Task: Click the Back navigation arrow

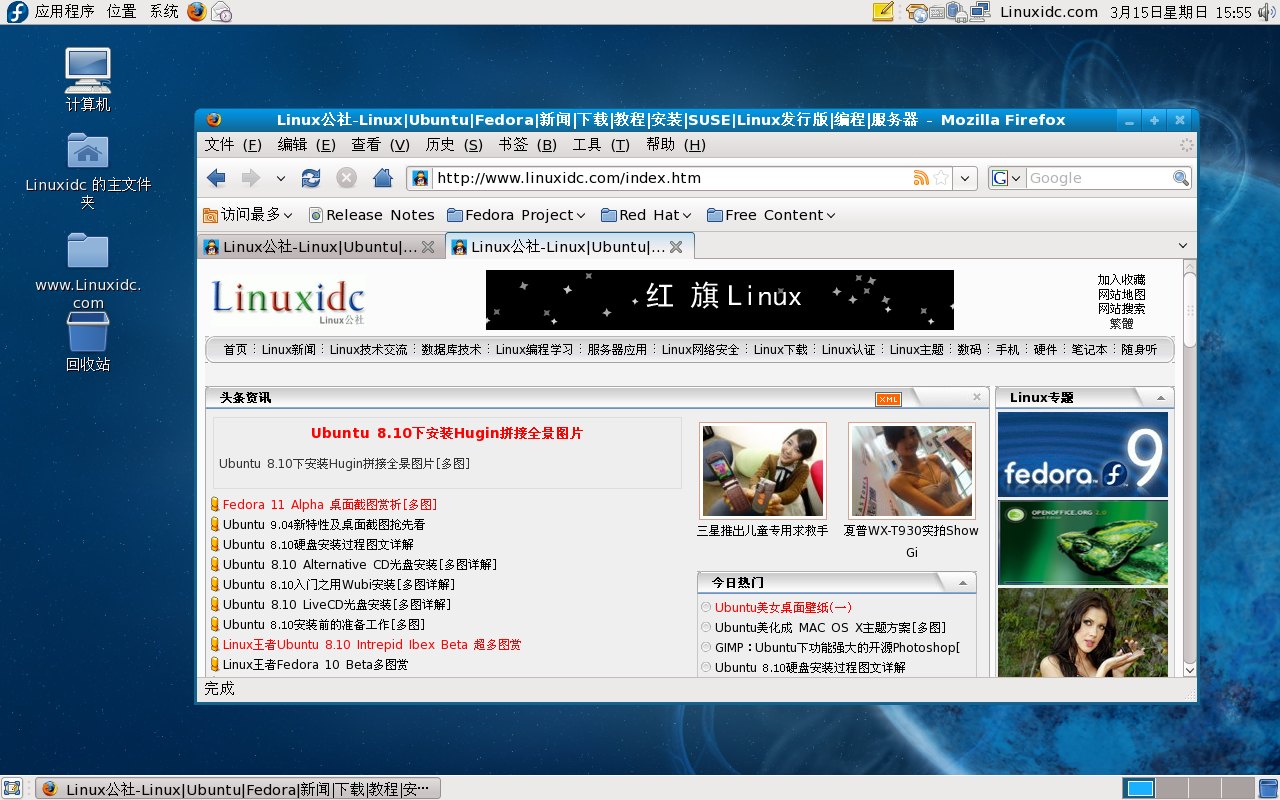Action: tap(216, 177)
